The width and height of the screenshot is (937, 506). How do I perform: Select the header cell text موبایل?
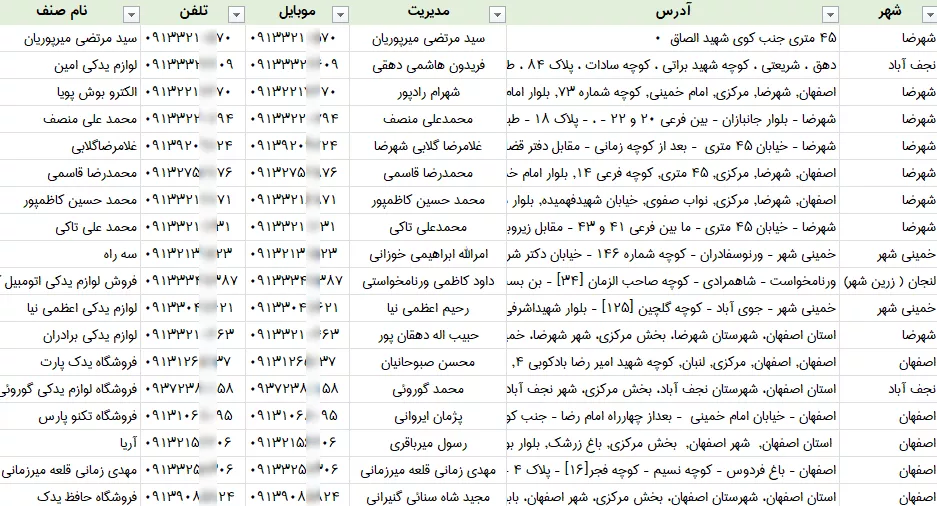(x=297, y=11)
